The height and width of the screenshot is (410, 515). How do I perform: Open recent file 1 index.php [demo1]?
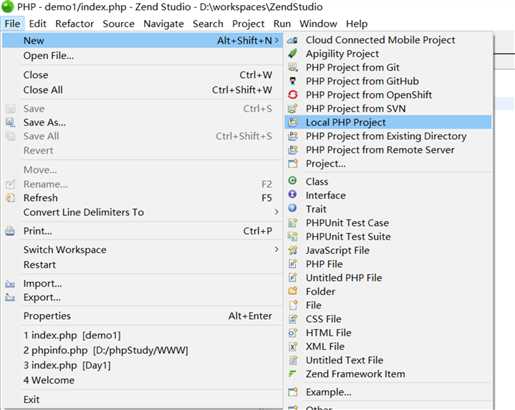[x=143, y=335]
